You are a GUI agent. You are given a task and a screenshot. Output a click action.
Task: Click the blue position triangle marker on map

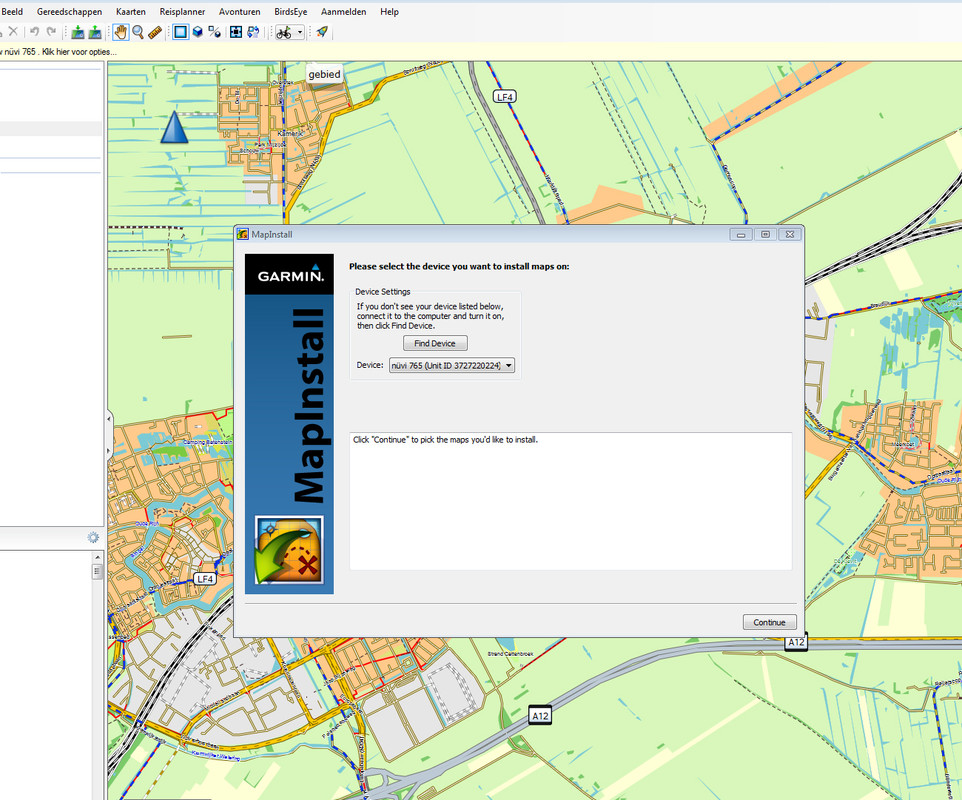pos(174,127)
